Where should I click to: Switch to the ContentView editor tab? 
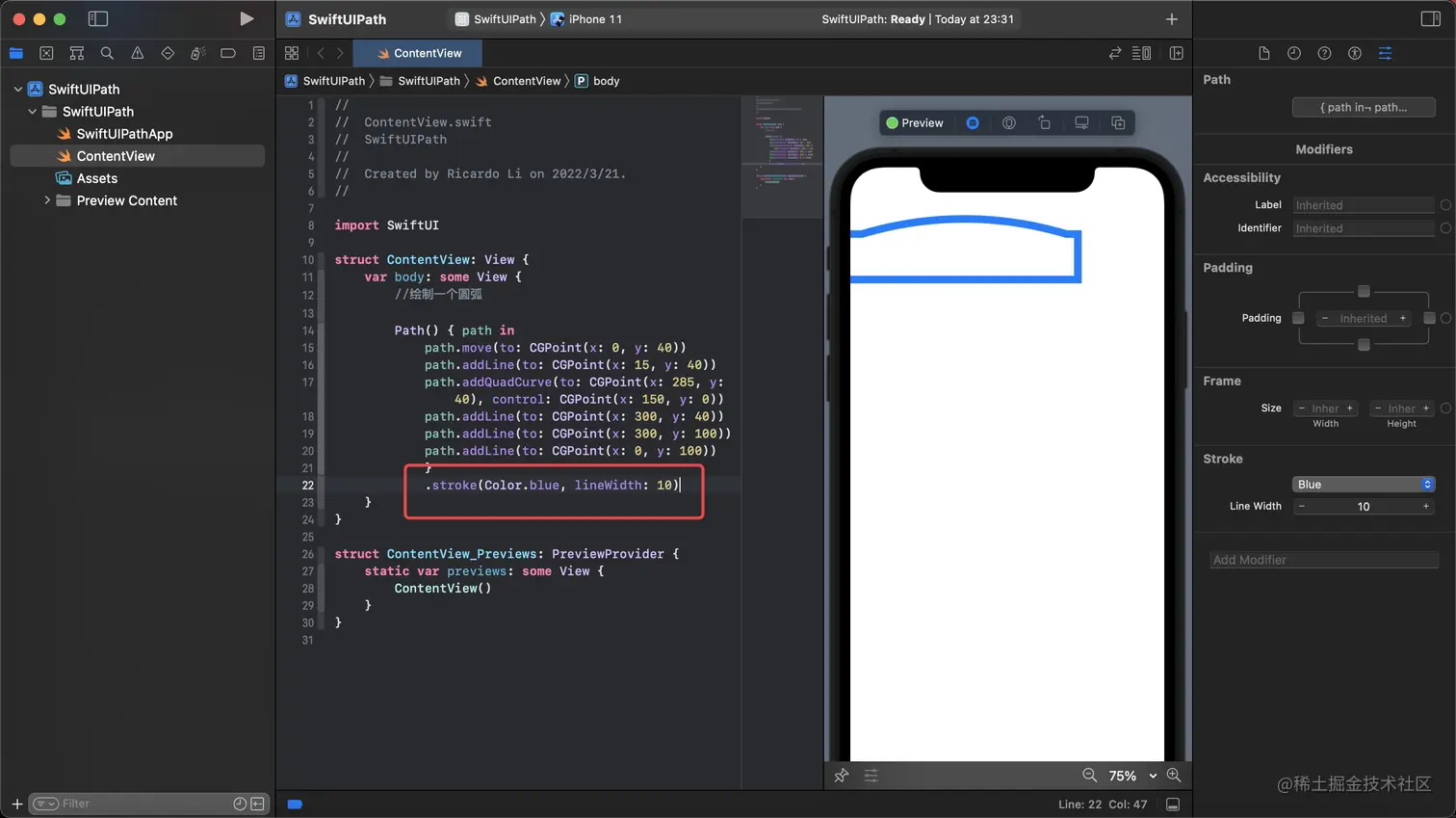pyautogui.click(x=419, y=53)
